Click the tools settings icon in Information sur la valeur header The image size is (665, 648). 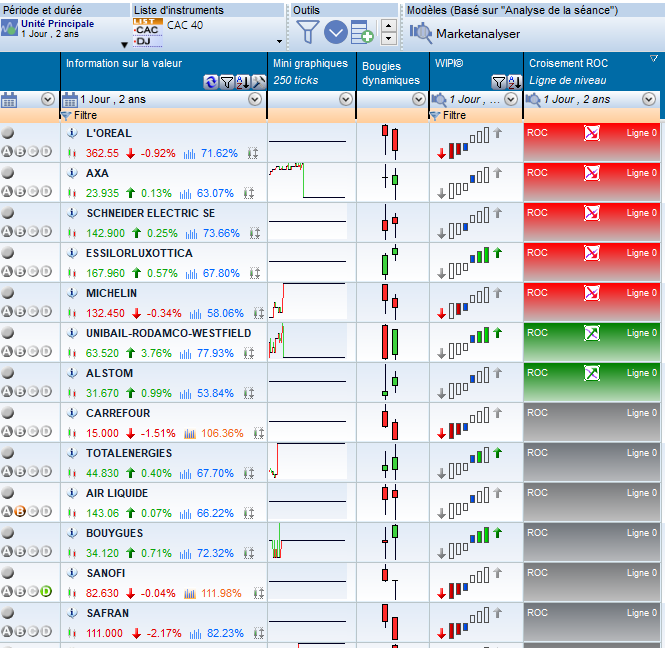point(258,82)
